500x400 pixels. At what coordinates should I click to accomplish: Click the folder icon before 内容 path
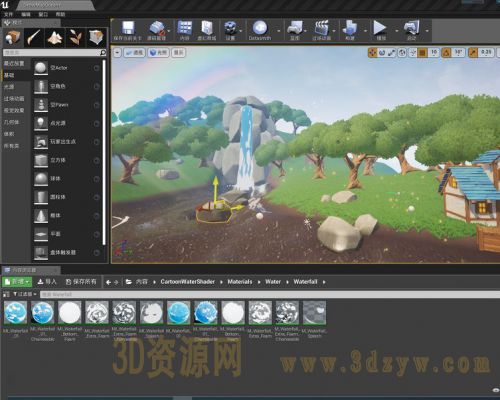tap(129, 282)
